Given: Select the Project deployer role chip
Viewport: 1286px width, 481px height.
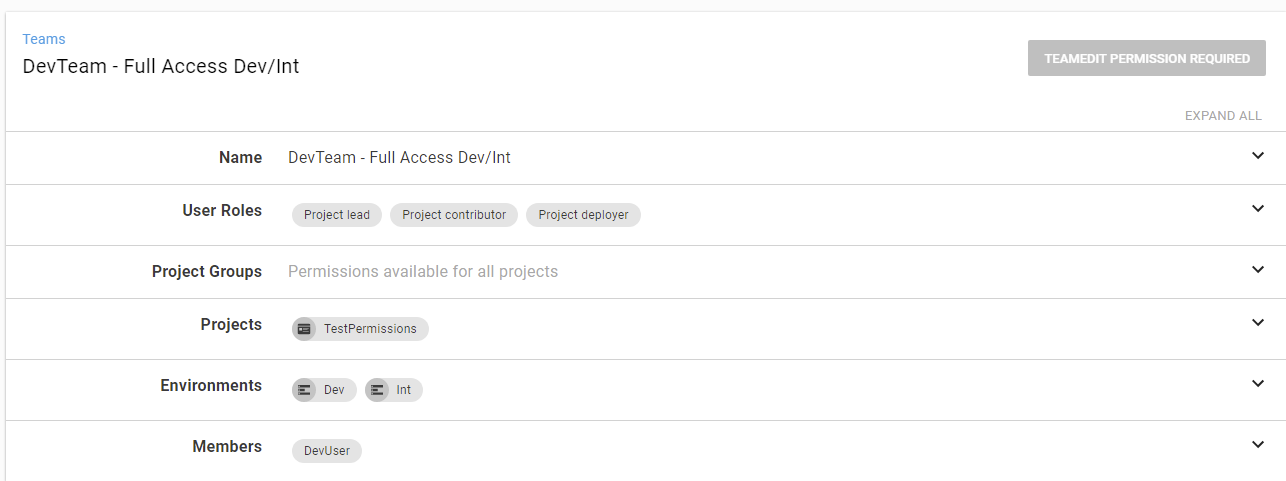Looking at the screenshot, I should [x=583, y=215].
